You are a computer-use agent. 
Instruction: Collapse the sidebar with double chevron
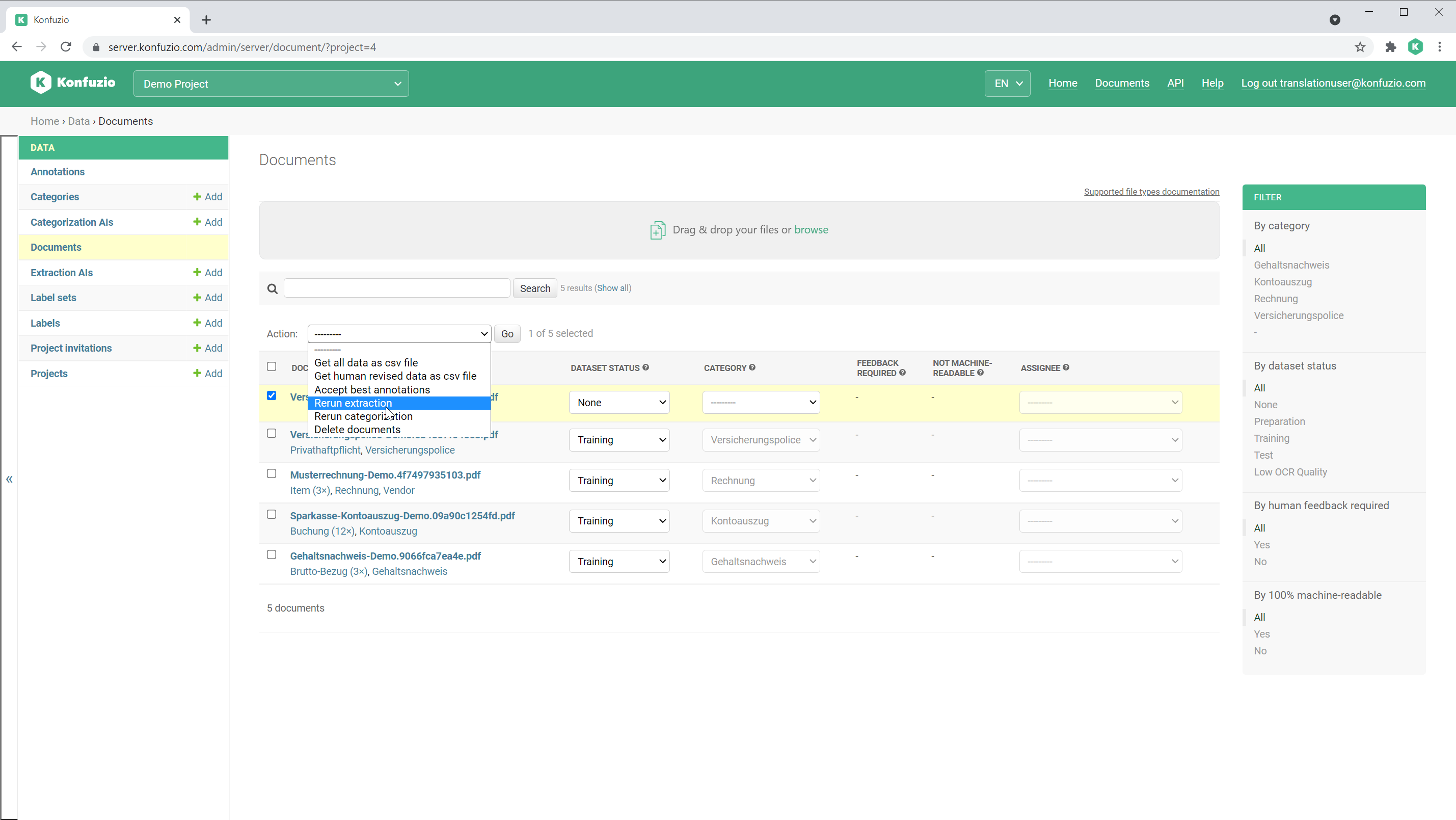pos(9,480)
